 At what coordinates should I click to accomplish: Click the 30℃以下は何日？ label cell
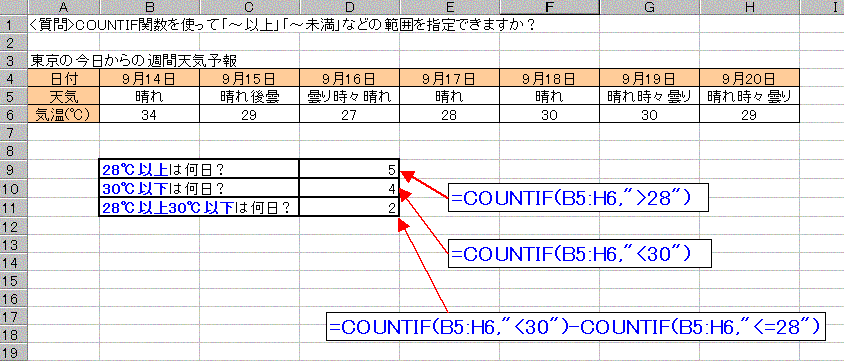click(199, 188)
